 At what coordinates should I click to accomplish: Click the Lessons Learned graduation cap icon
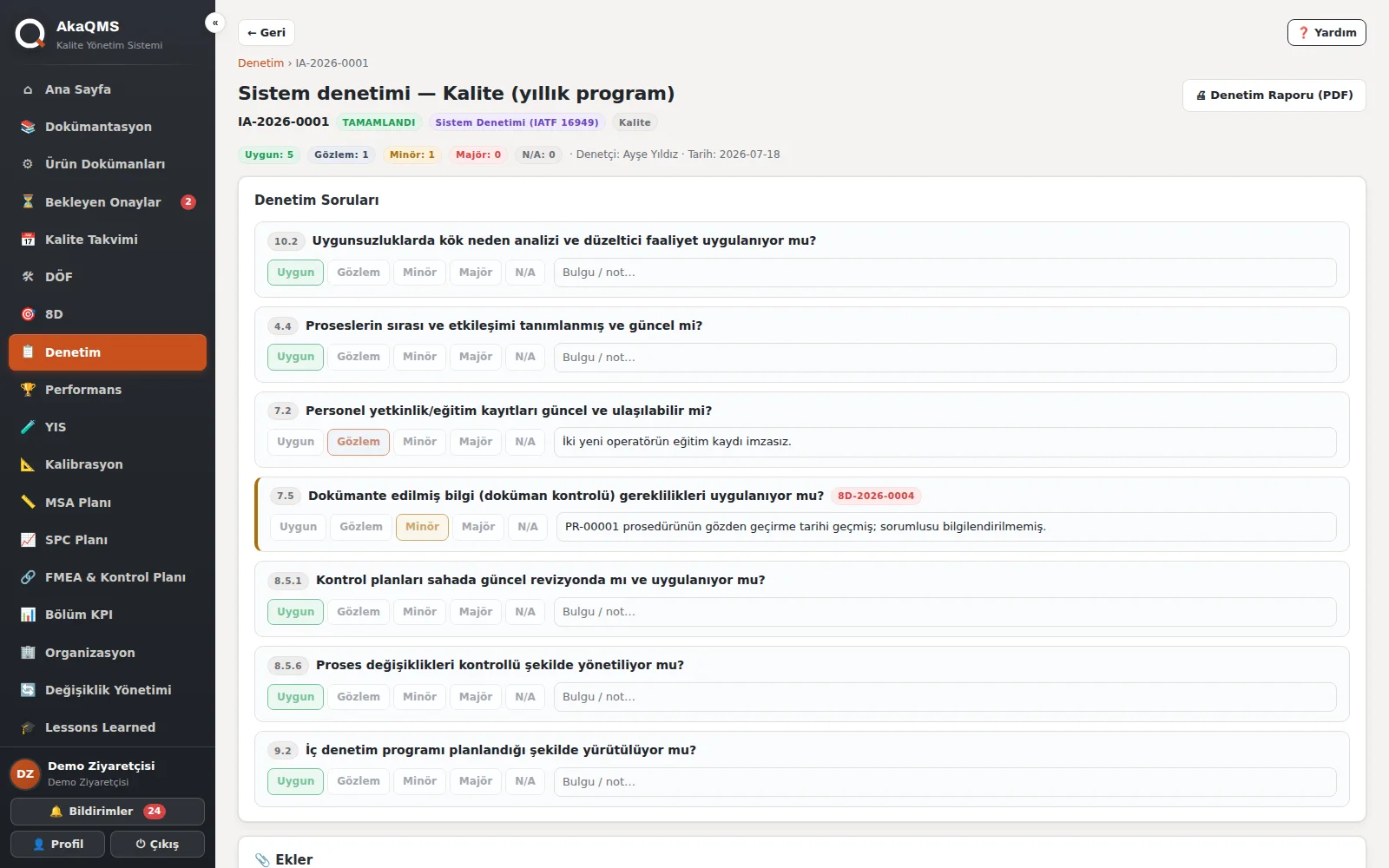click(28, 727)
